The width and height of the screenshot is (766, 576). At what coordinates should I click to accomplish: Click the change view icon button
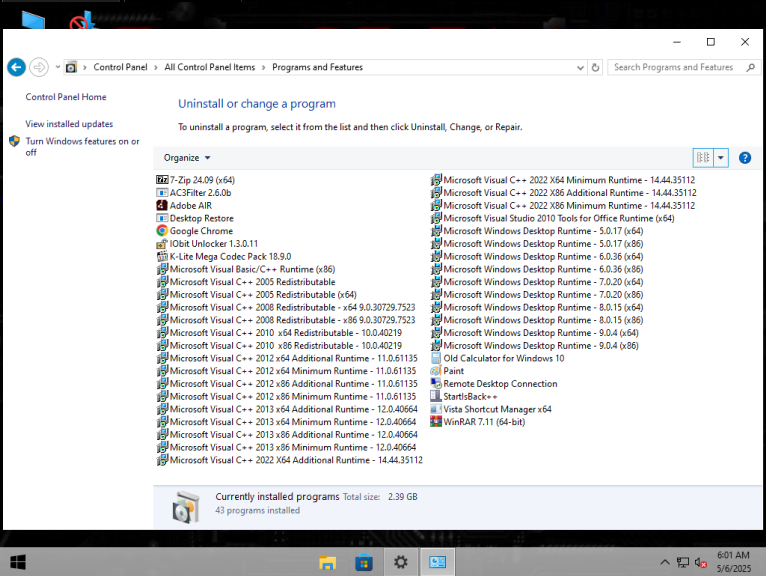click(703, 158)
